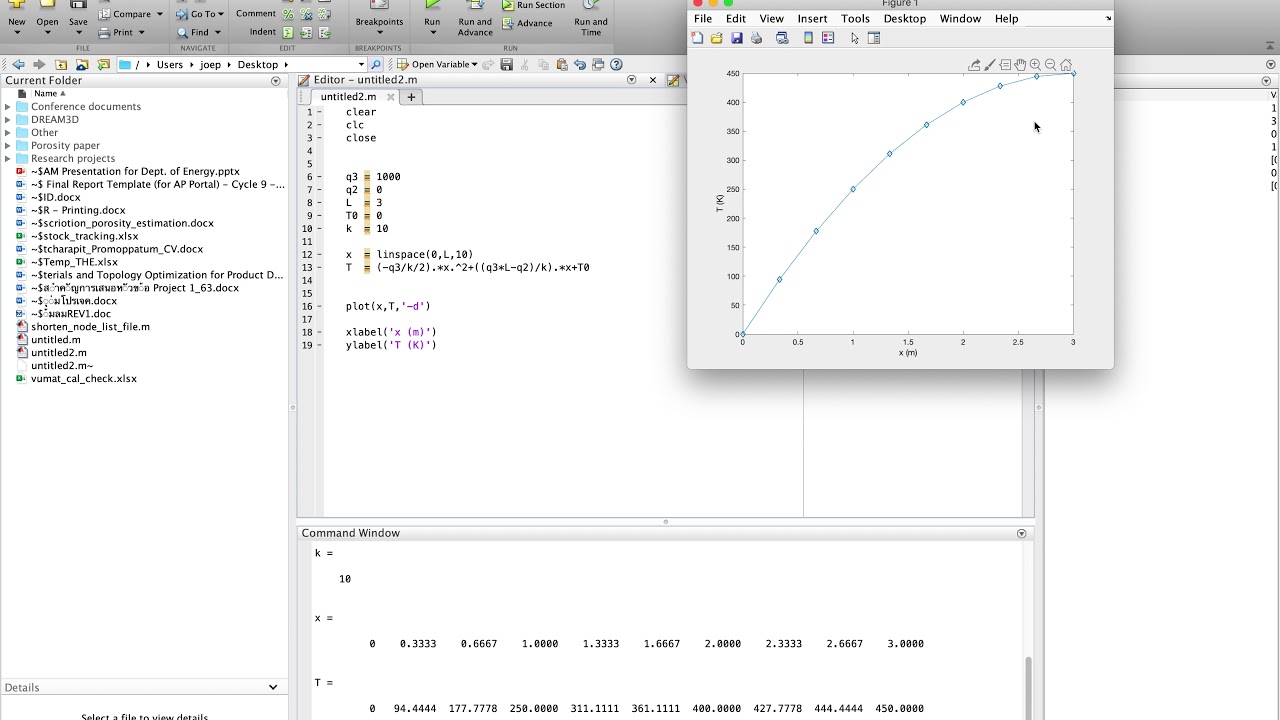Open the Window menu in Figure 1
Viewport: 1280px width, 720px height.
coord(960,19)
